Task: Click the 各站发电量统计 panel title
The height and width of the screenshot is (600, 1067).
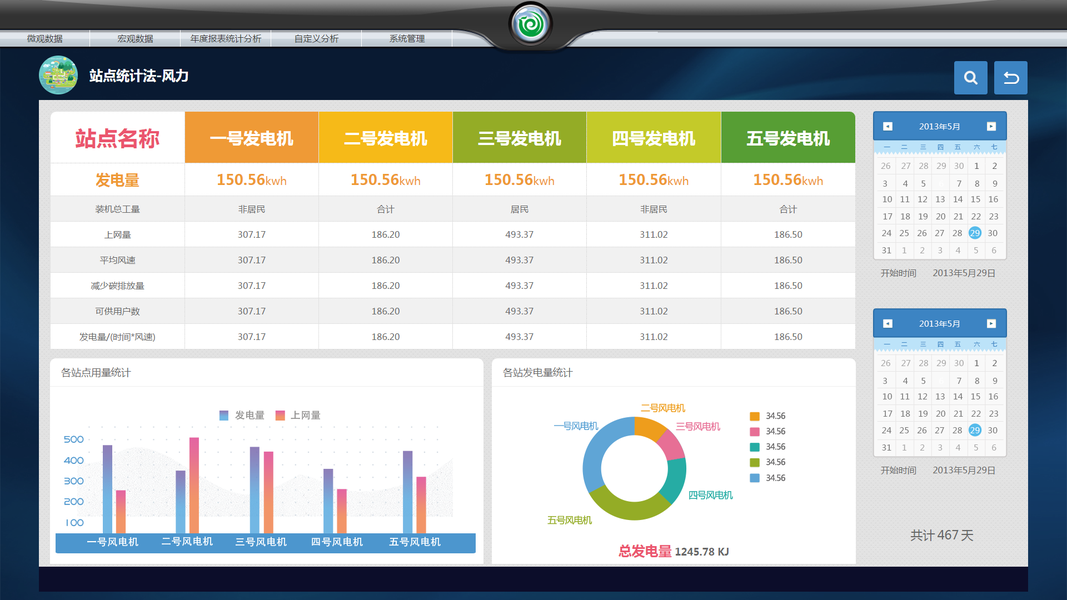Action: [x=538, y=373]
